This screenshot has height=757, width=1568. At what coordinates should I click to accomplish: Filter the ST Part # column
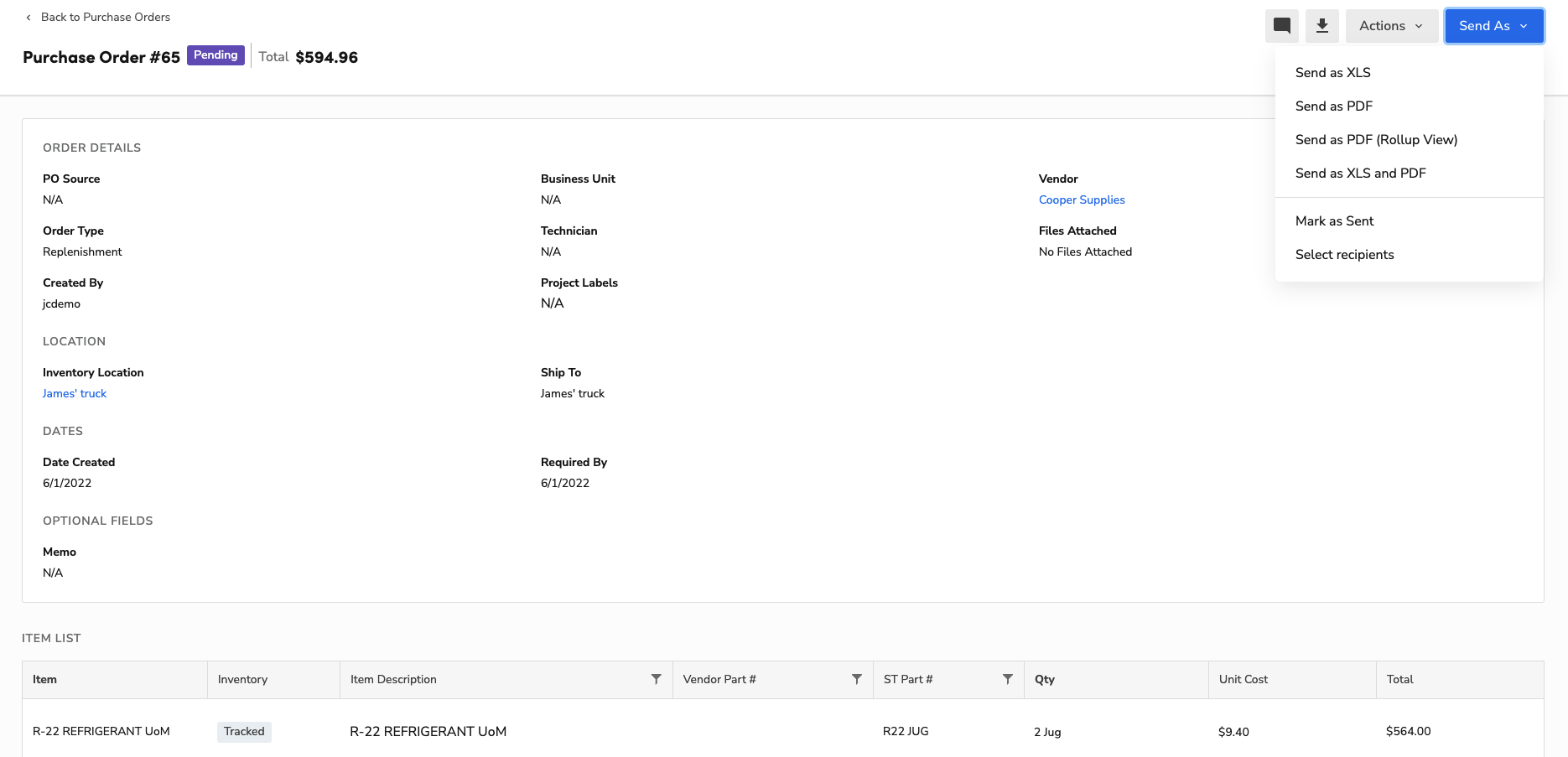[x=1007, y=679]
